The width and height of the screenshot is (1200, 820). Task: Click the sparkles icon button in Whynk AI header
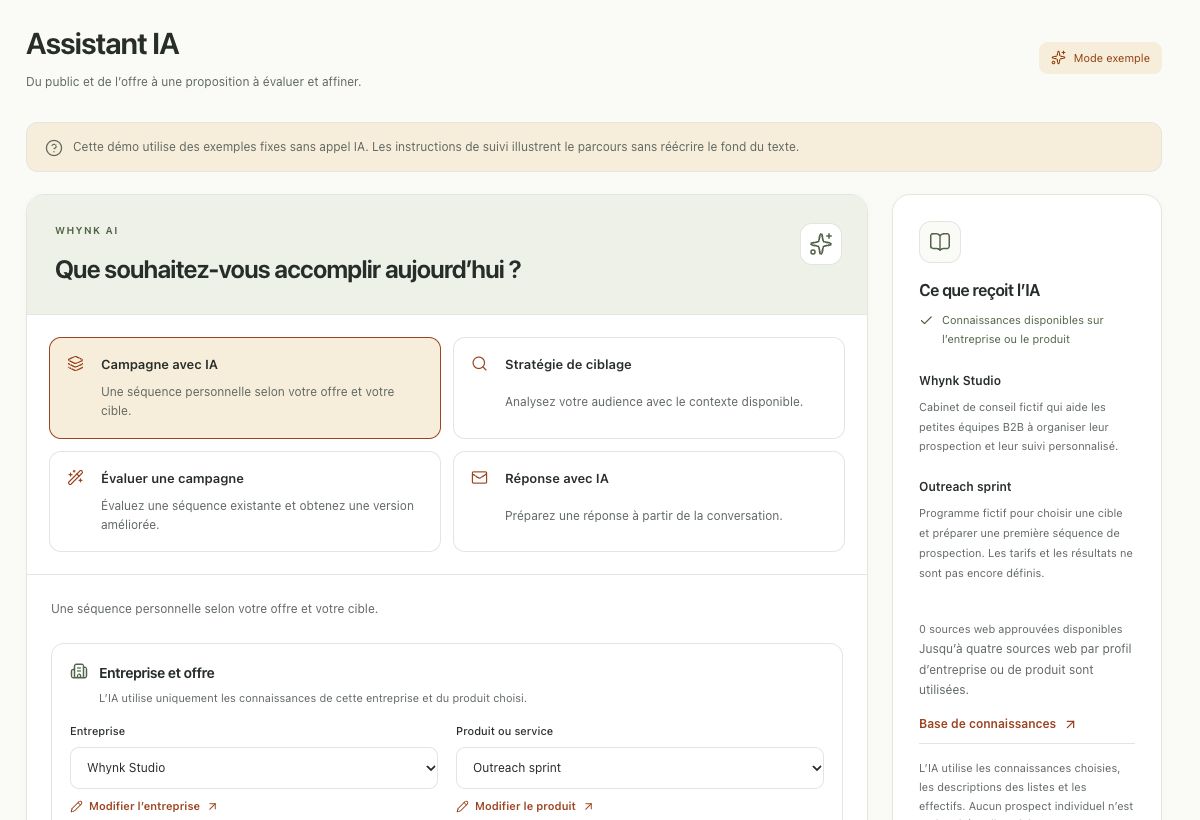(821, 244)
